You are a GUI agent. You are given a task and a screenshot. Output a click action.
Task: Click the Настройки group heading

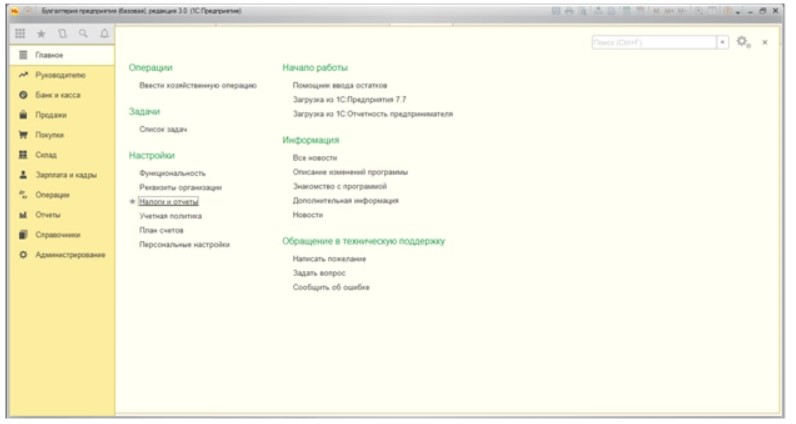tap(151, 155)
